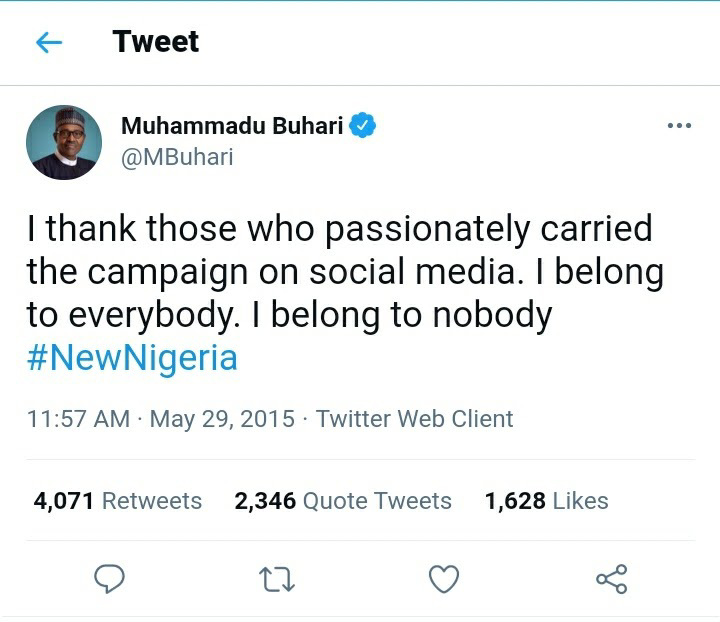View the 4,071 Retweets list
720x622 pixels.
coord(118,500)
